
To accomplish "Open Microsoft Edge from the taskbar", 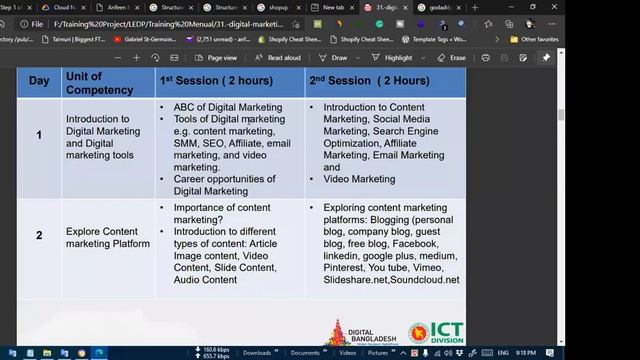I will (x=99, y=353).
